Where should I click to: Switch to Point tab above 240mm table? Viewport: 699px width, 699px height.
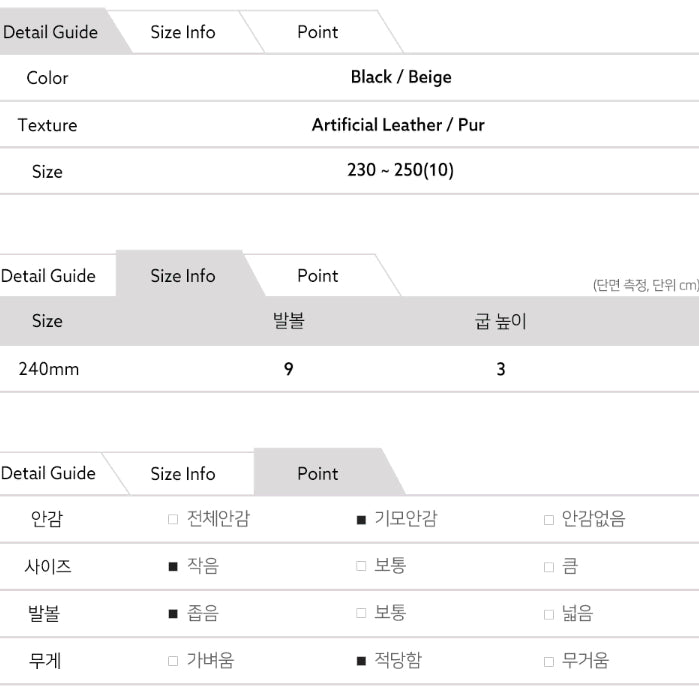(x=318, y=276)
